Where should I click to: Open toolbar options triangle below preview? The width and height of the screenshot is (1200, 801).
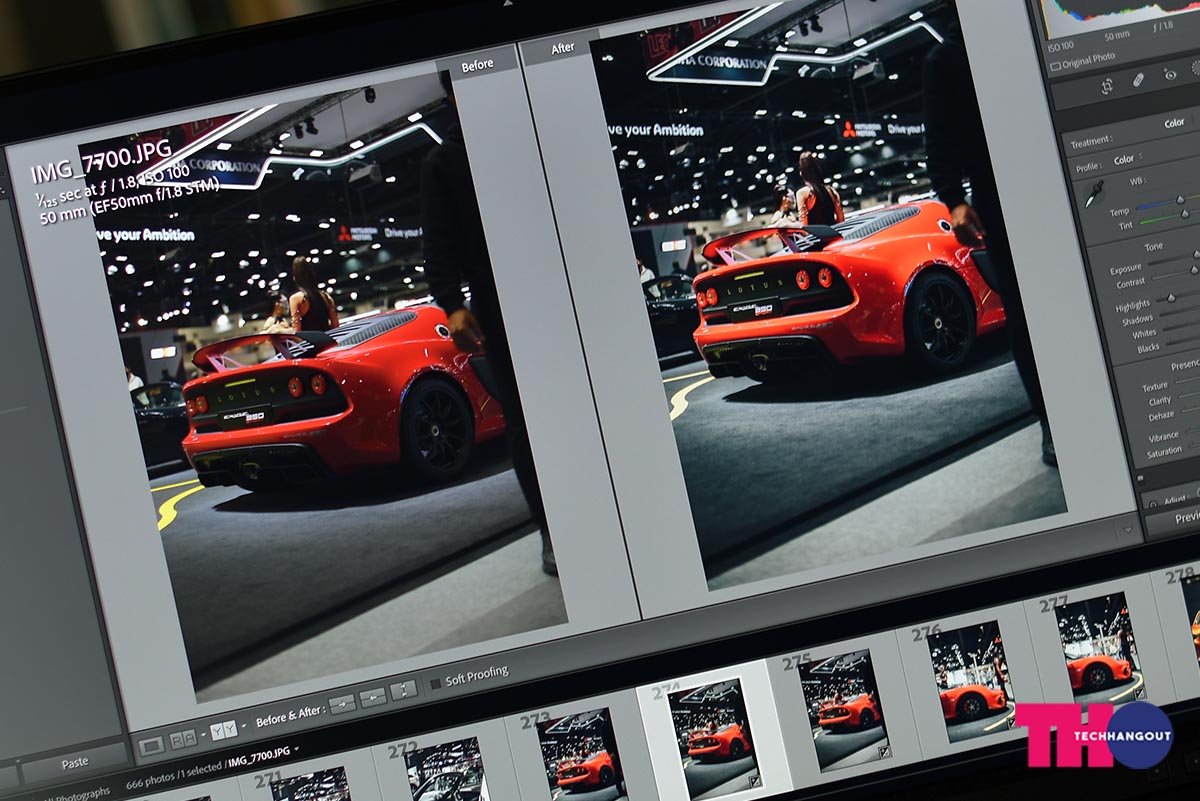[1130, 529]
